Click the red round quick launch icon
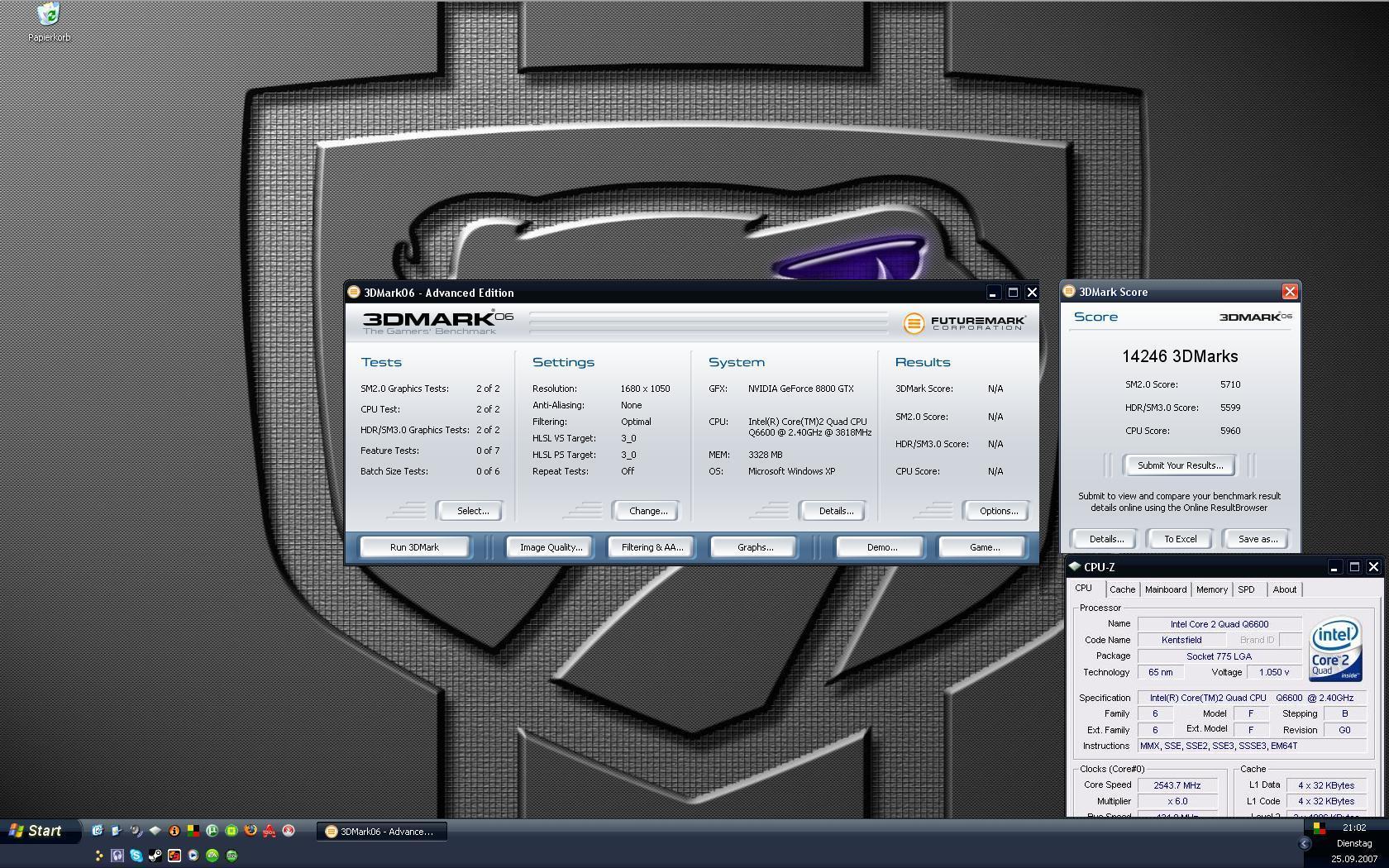This screenshot has width=1389, height=868. (x=289, y=830)
